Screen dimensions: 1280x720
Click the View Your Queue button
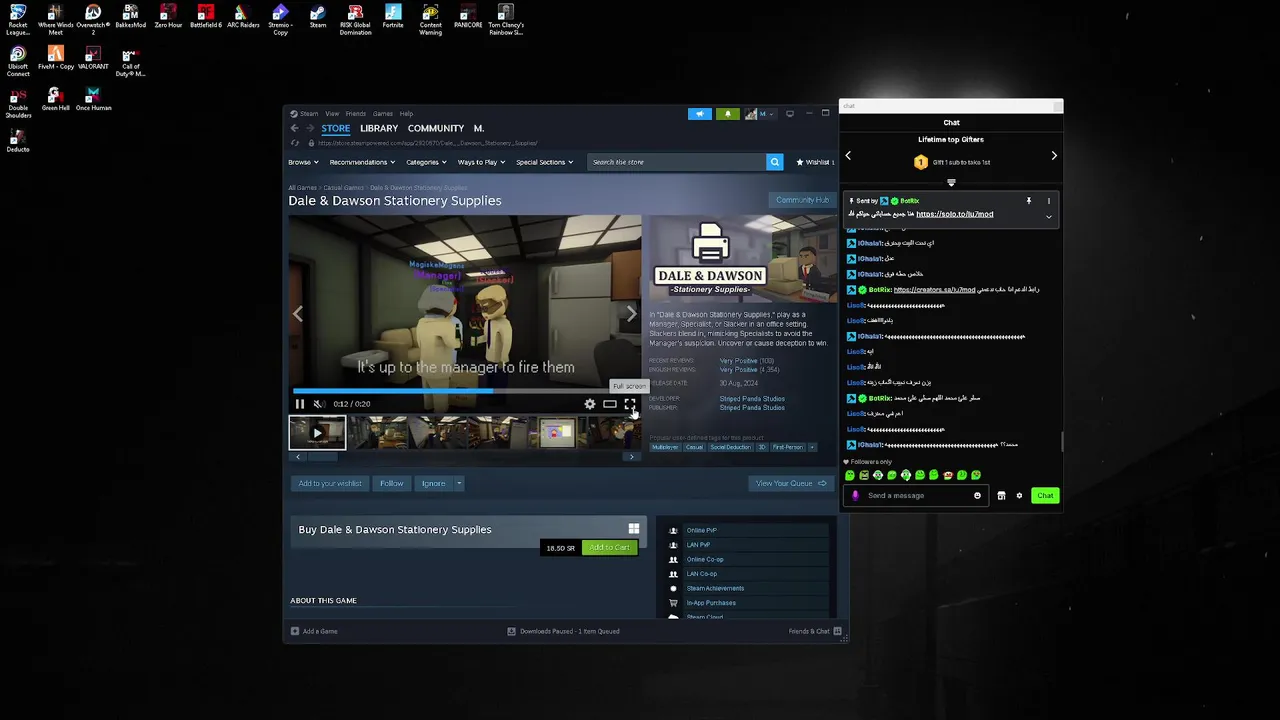click(x=791, y=484)
